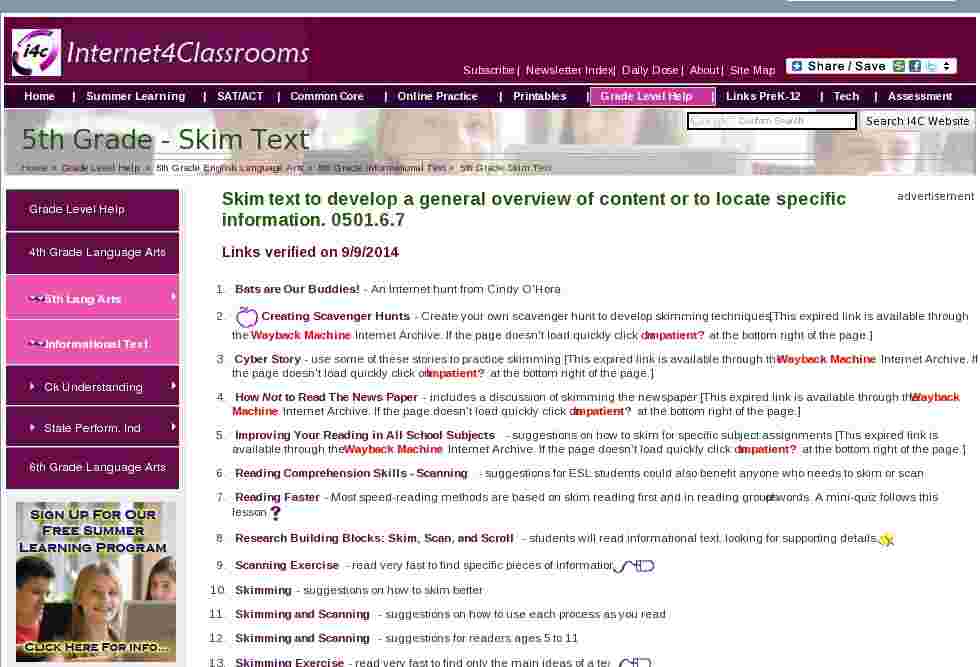Click the green email share icon

899,66
